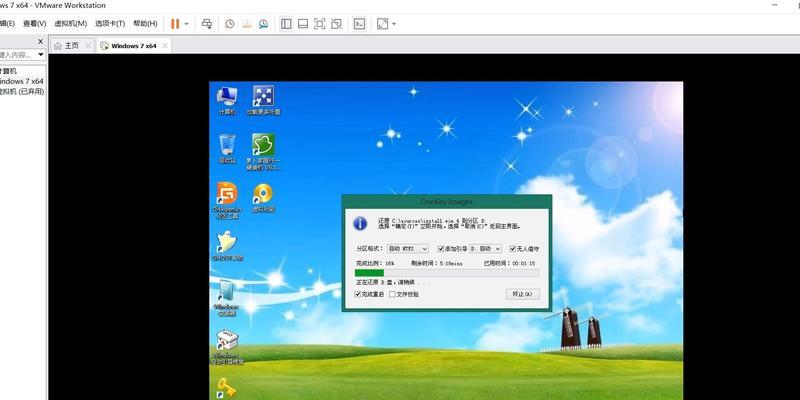The height and width of the screenshot is (400, 800).
Task: Click the green restore progress bar
Action: (447, 273)
